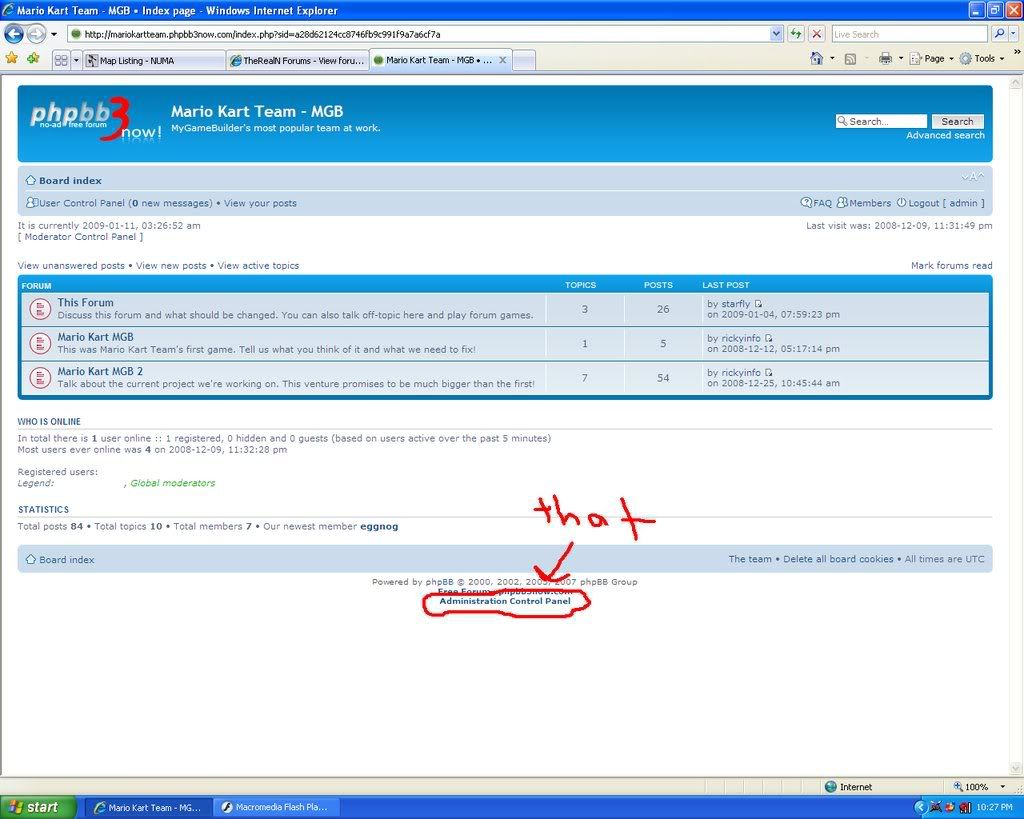Open the Mario Kart MGB 2 forum link
This screenshot has width=1024, height=819.
tap(100, 372)
